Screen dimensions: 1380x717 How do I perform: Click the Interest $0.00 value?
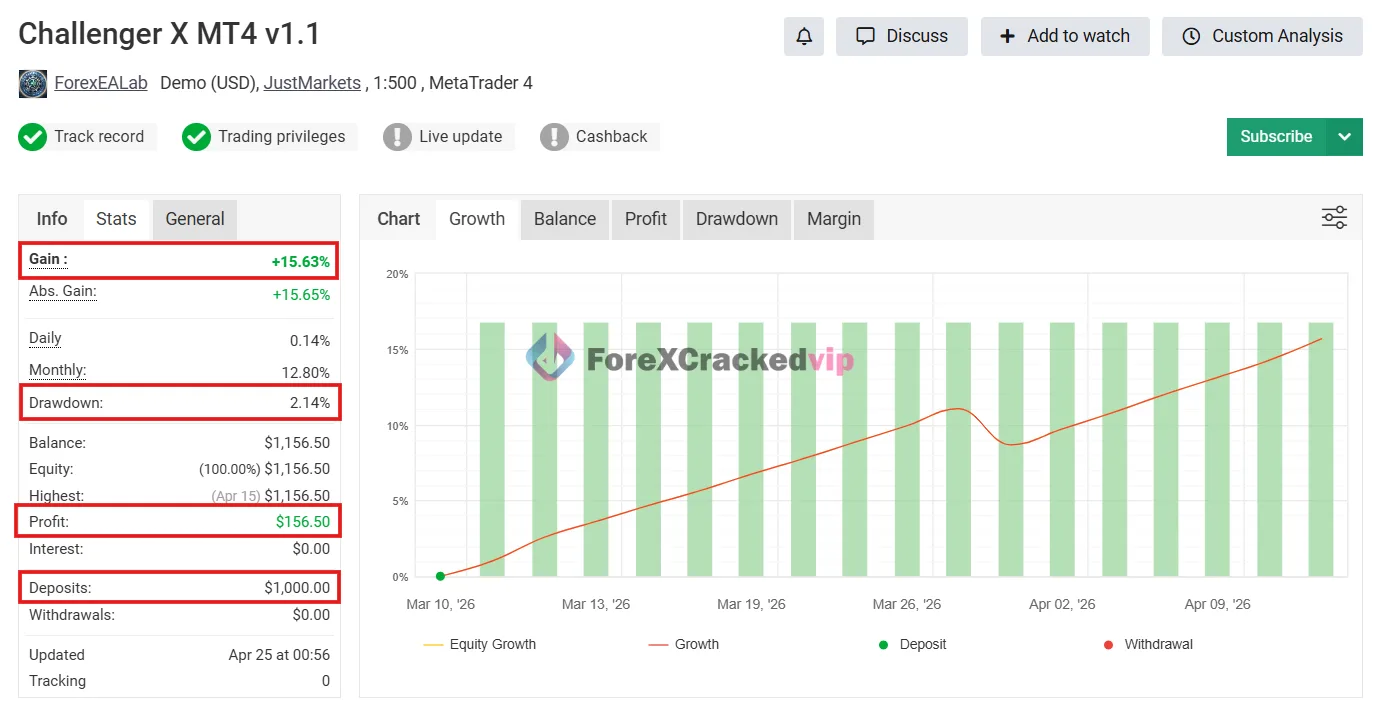[309, 549]
